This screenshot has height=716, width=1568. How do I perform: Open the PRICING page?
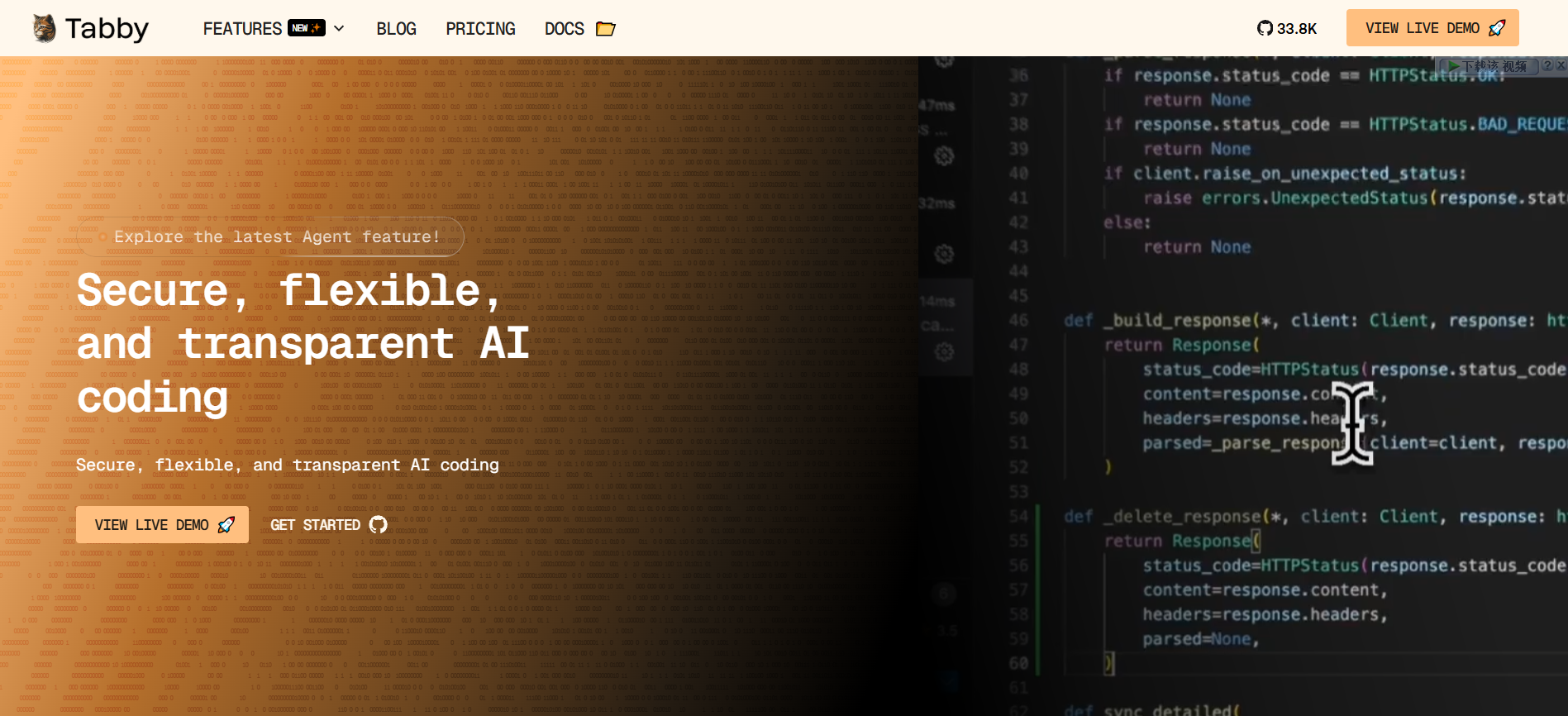pos(480,28)
